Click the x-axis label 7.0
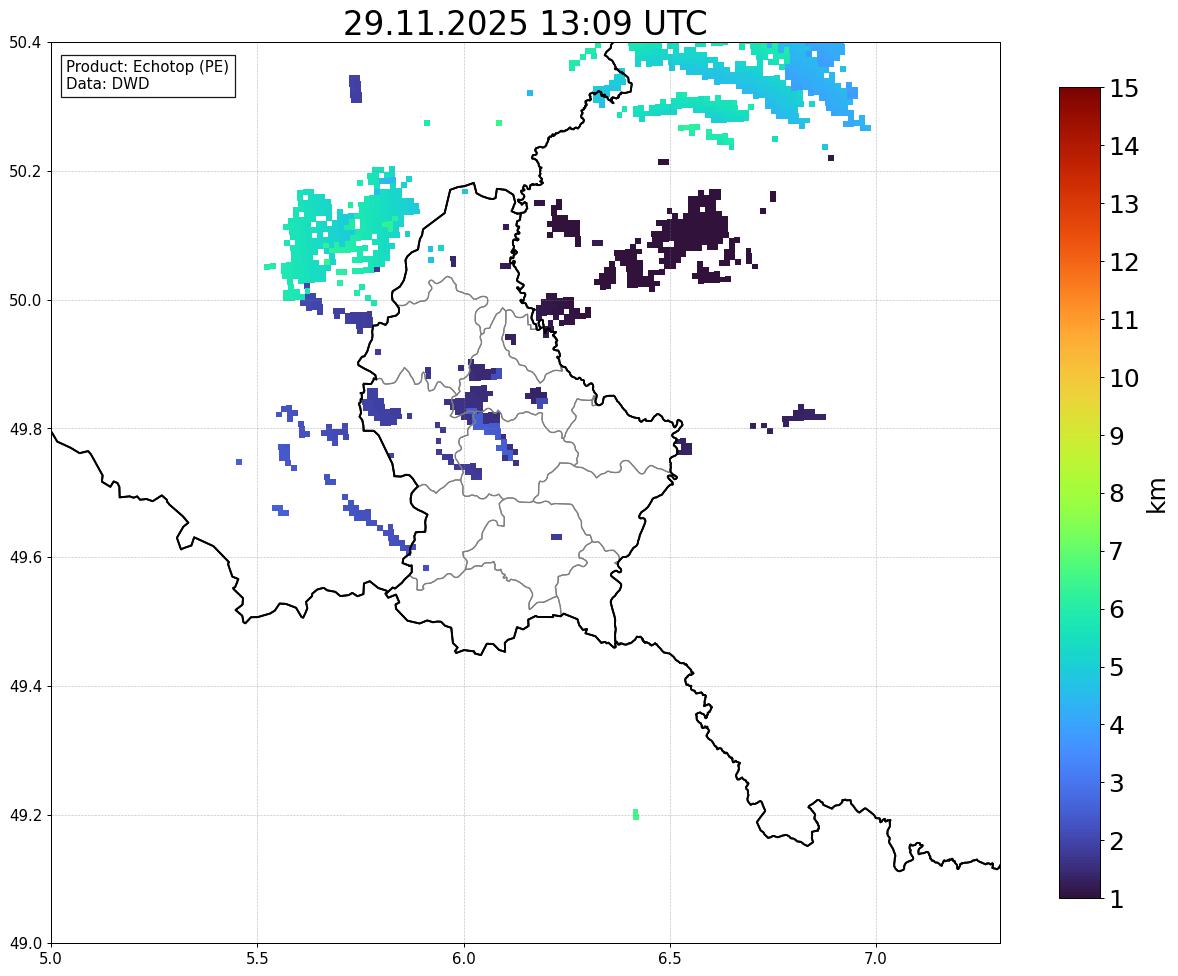Viewport: 1178px width, 976px height. (x=877, y=959)
